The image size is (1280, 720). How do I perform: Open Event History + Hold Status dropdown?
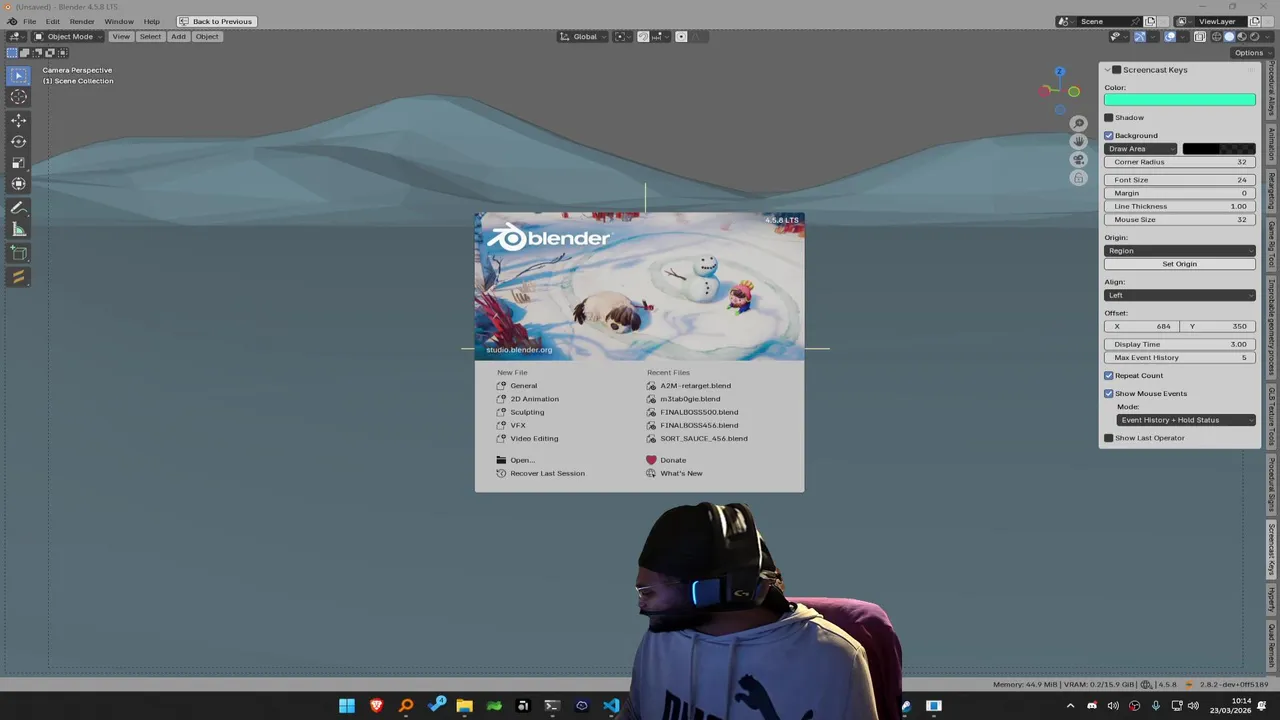[1186, 420]
